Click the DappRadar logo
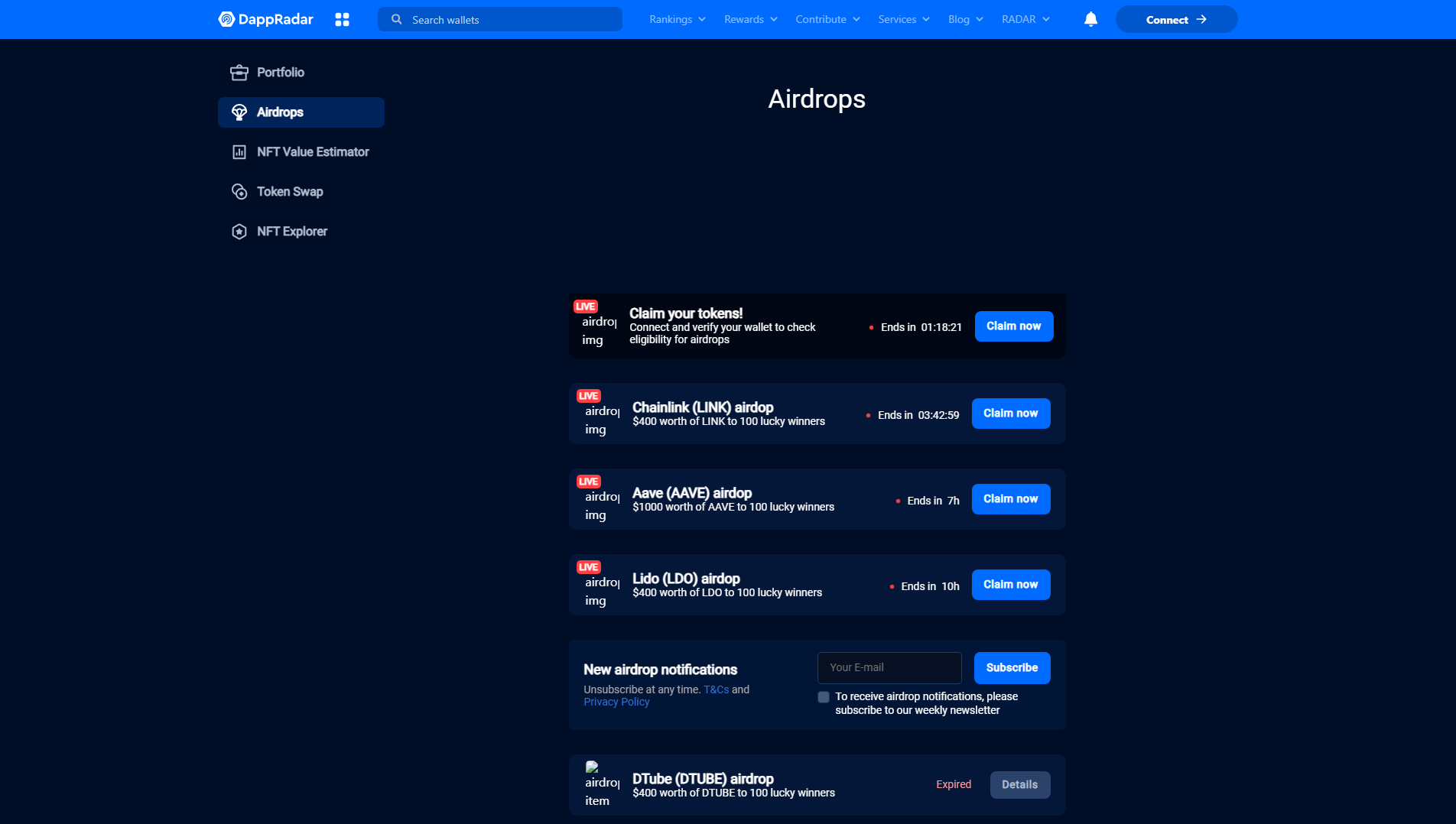The height and width of the screenshot is (824, 1456). [x=265, y=19]
